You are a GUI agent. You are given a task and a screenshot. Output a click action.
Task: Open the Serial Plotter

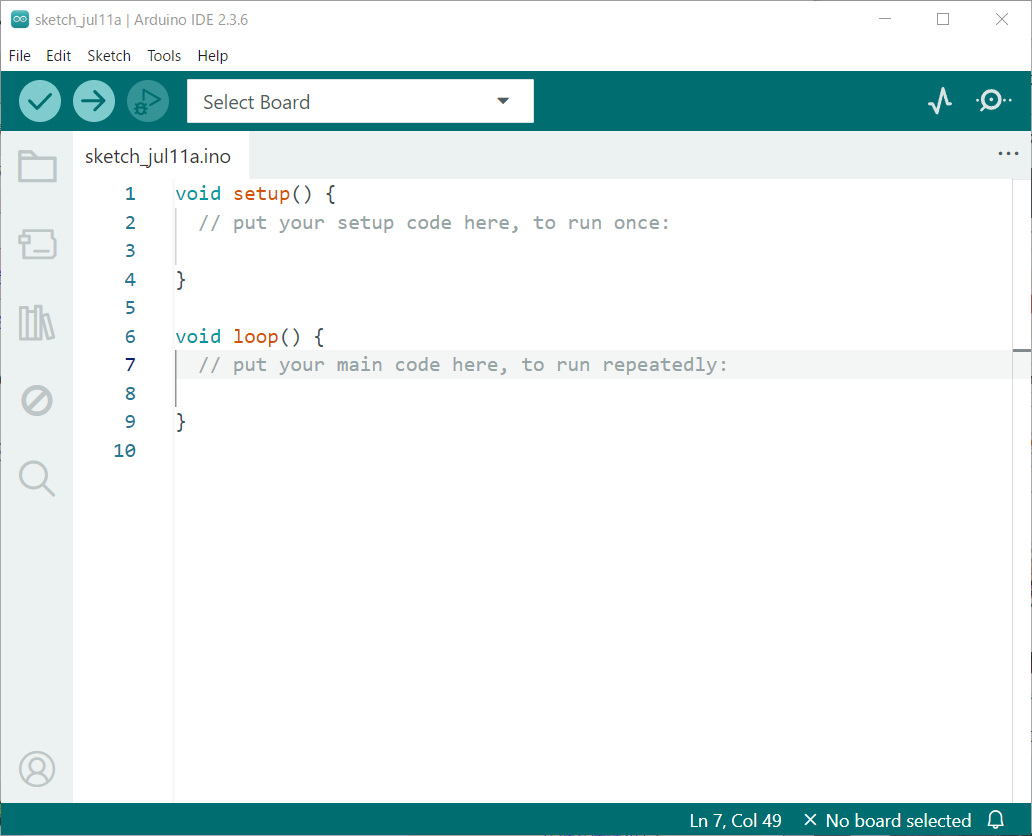[x=940, y=101]
